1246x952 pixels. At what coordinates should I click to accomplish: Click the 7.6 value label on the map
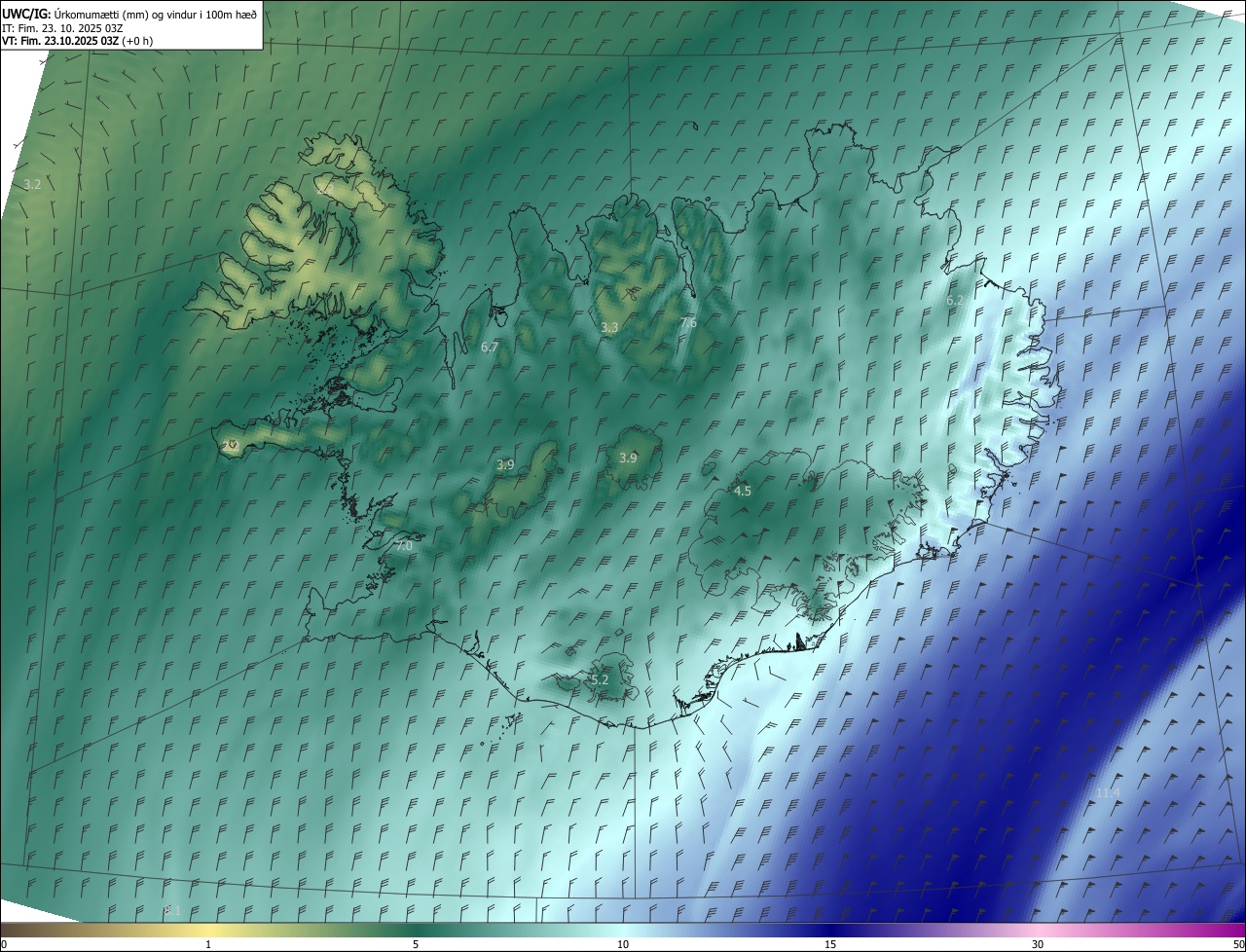tap(688, 322)
